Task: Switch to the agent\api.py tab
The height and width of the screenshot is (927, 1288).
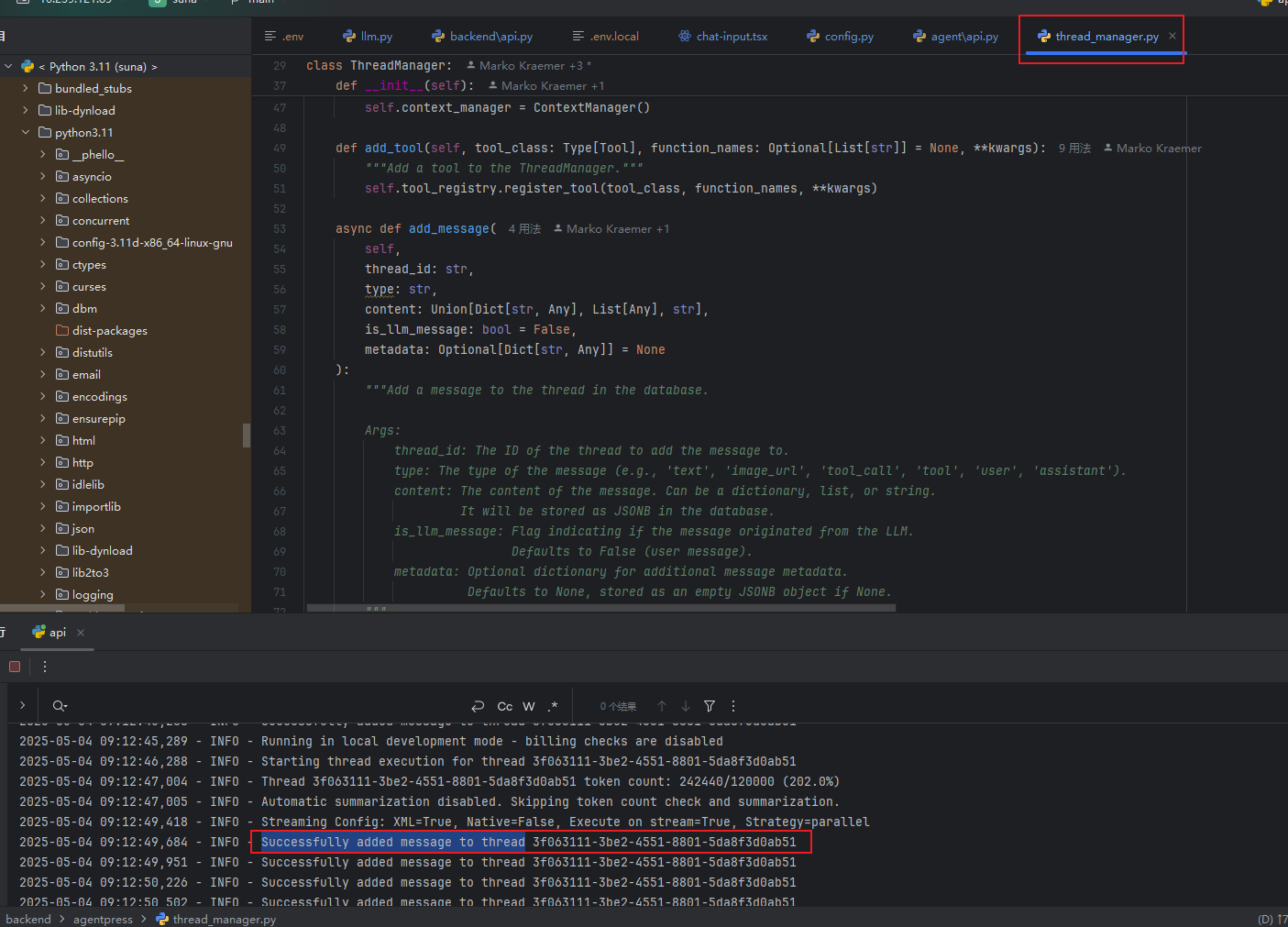Action: click(x=956, y=37)
